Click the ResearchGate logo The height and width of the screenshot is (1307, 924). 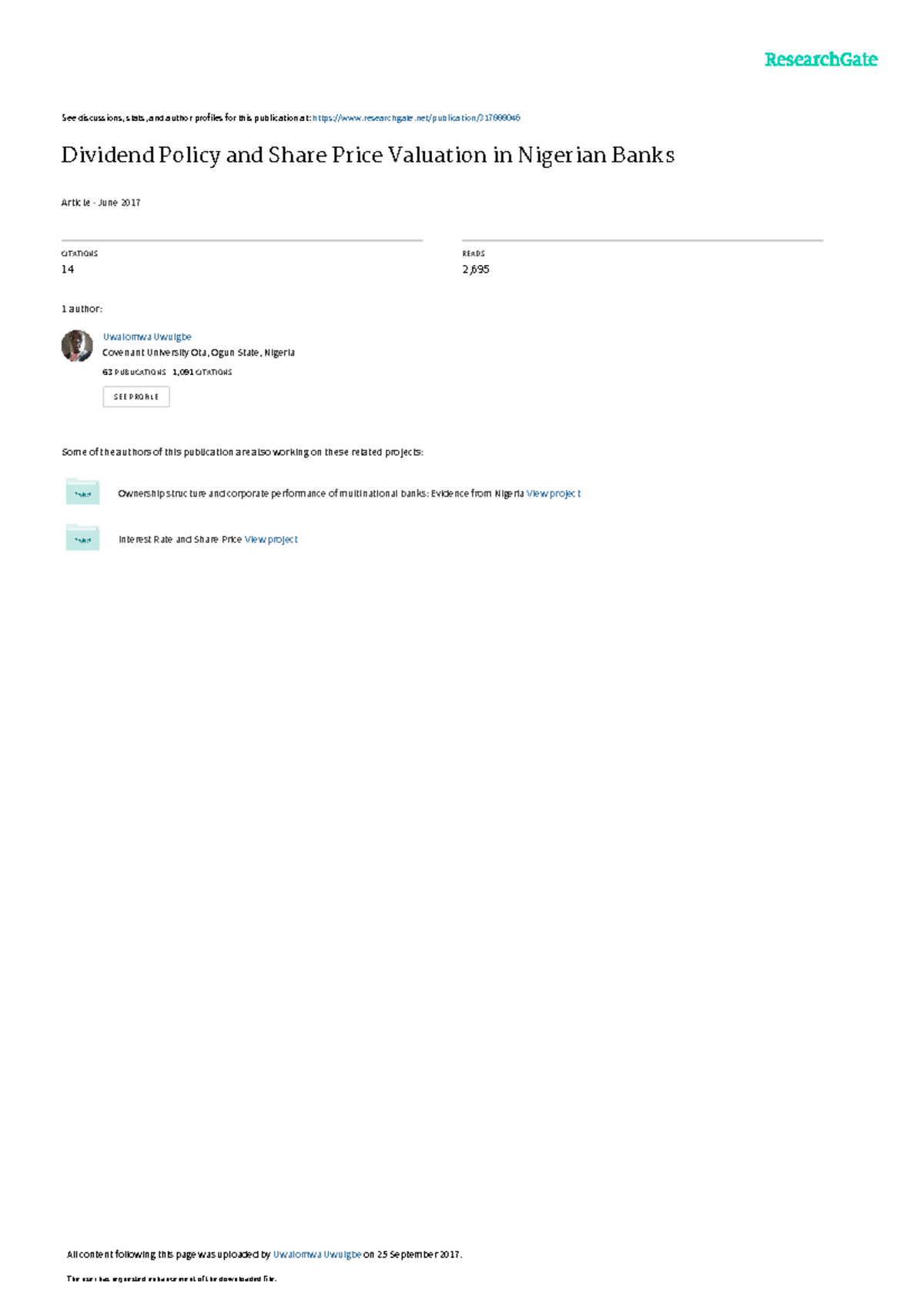click(x=821, y=59)
